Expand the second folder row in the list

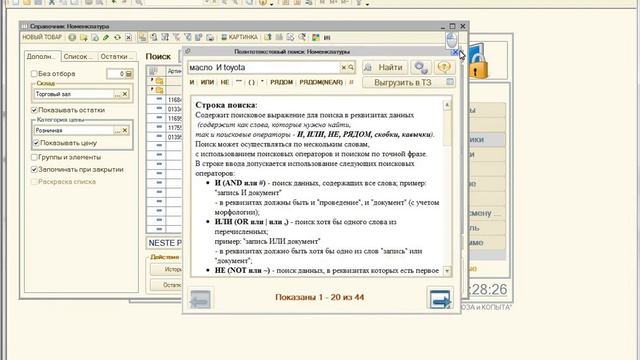(152, 89)
